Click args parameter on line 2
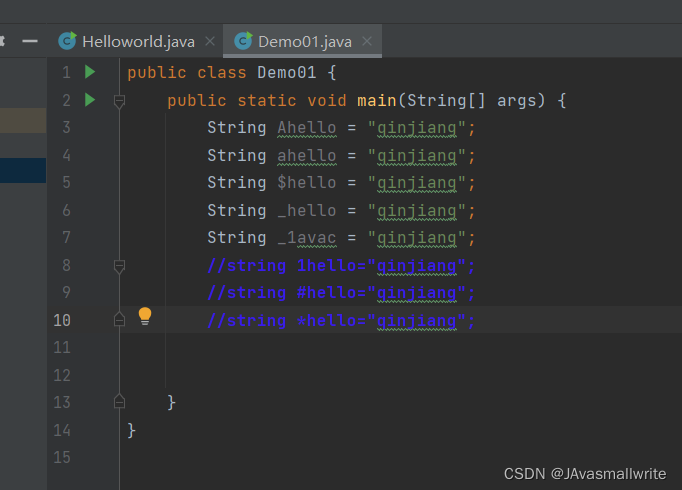682x490 pixels. [516, 101]
